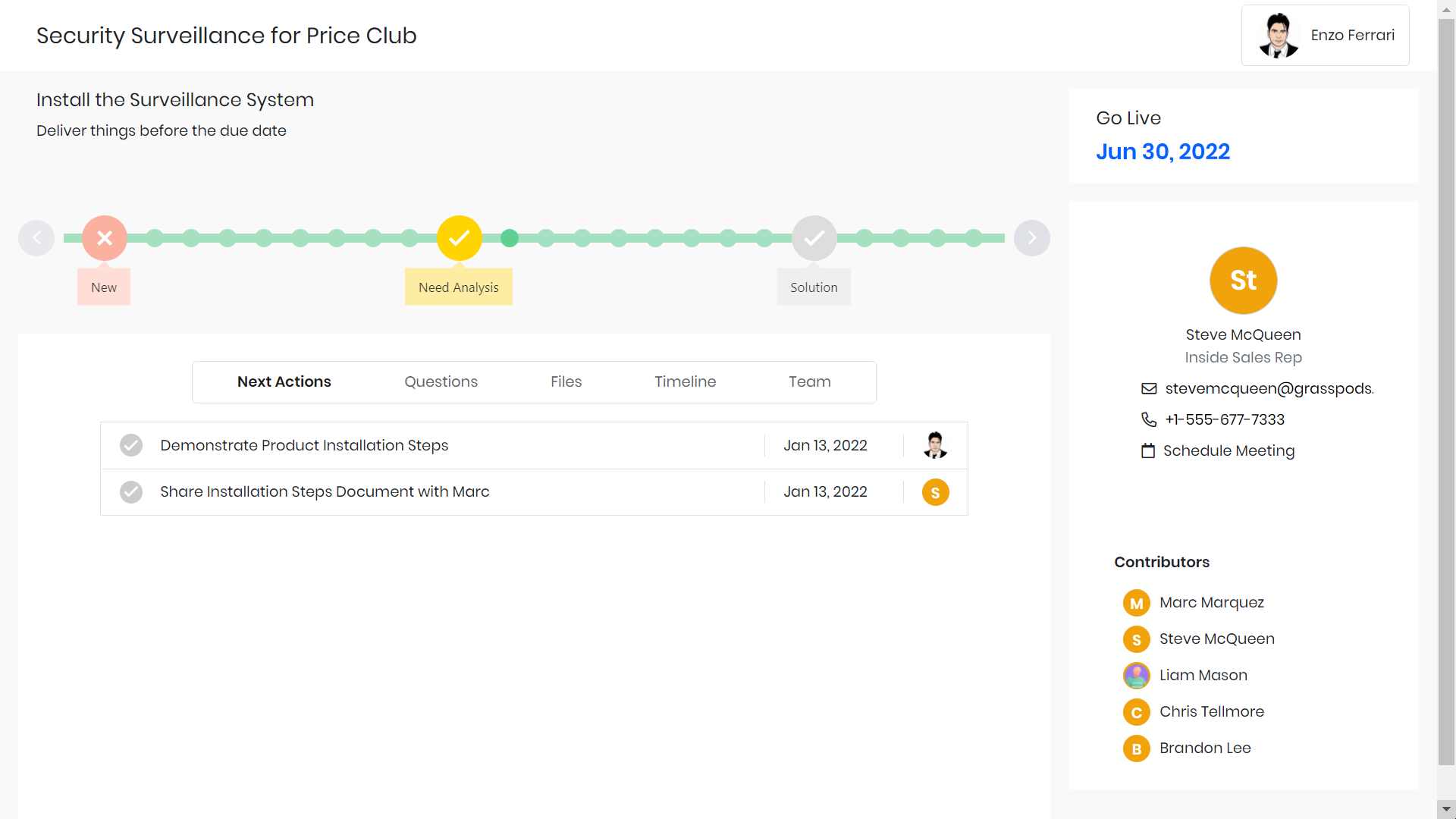The image size is (1456, 819).
Task: Select Liam Mason's profile picture in Contributors
Action: 1137,675
